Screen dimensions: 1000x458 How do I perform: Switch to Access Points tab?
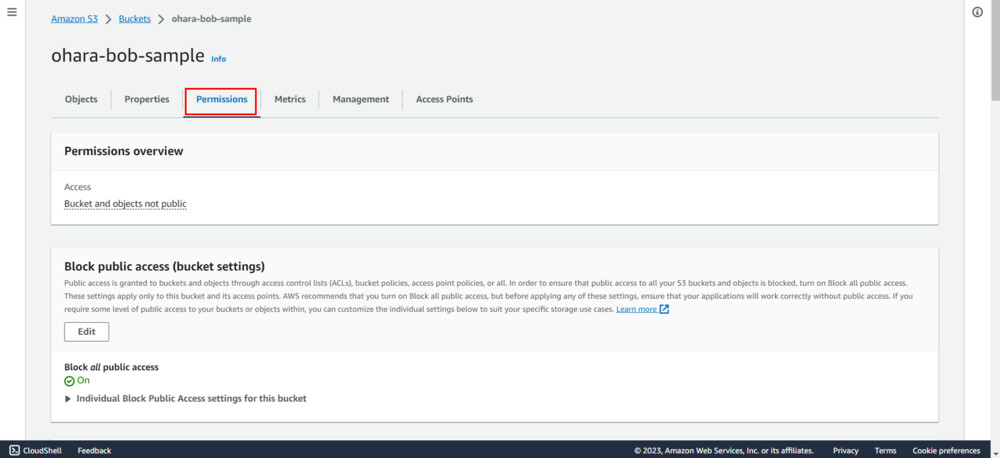(x=444, y=99)
